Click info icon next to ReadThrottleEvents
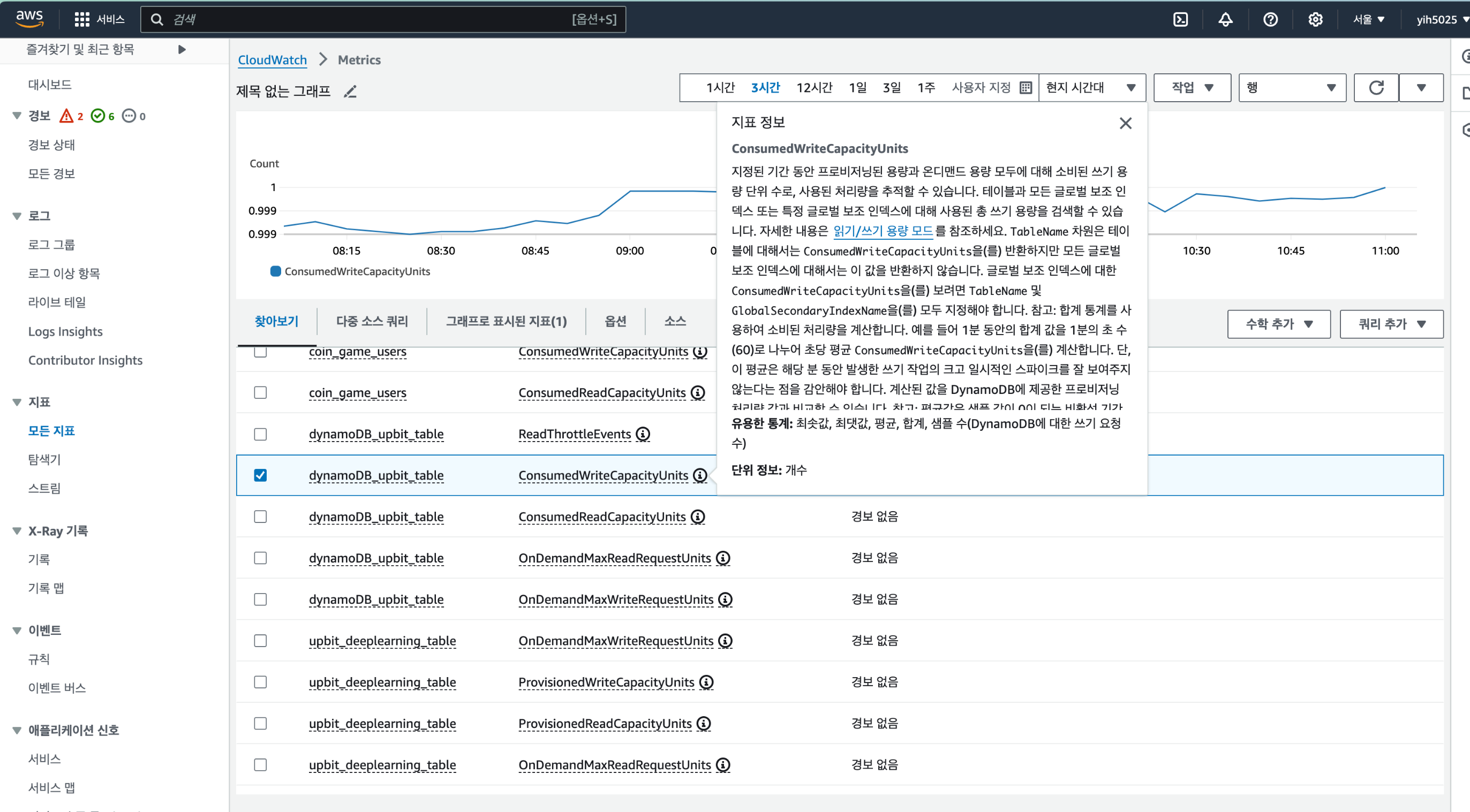This screenshot has width=1470, height=812. 643,434
